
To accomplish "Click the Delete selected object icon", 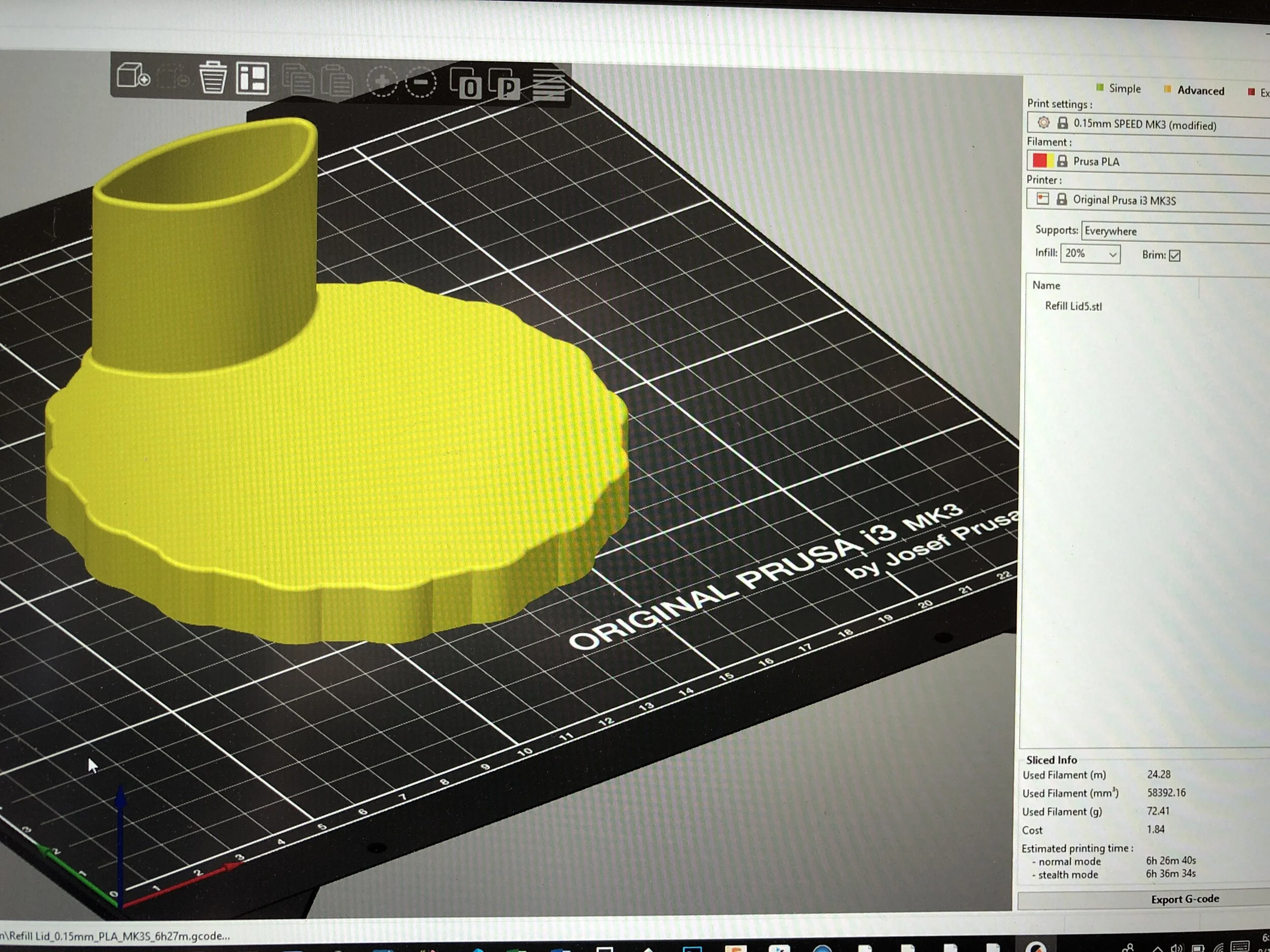I will [x=172, y=76].
